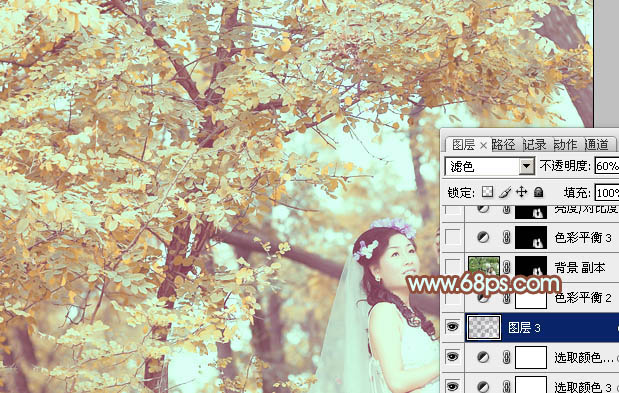This screenshot has height=393, width=619.
Task: Click the adjustment icon of 选取颜色 3 layer
Action: click(483, 387)
